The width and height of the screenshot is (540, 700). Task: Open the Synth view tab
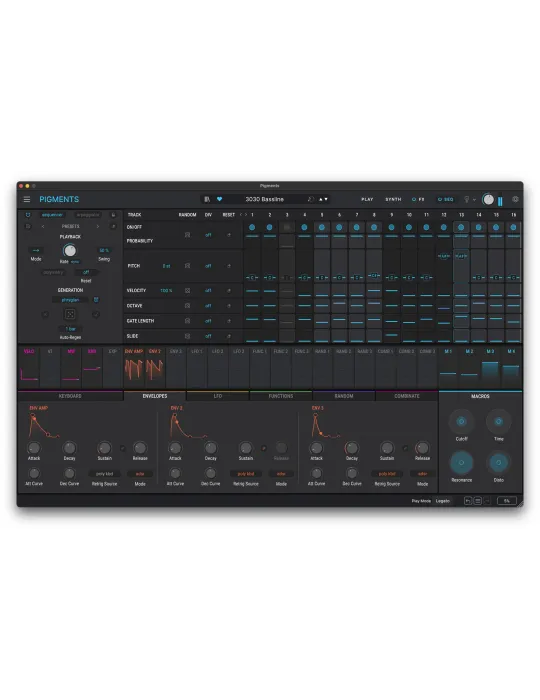393,199
